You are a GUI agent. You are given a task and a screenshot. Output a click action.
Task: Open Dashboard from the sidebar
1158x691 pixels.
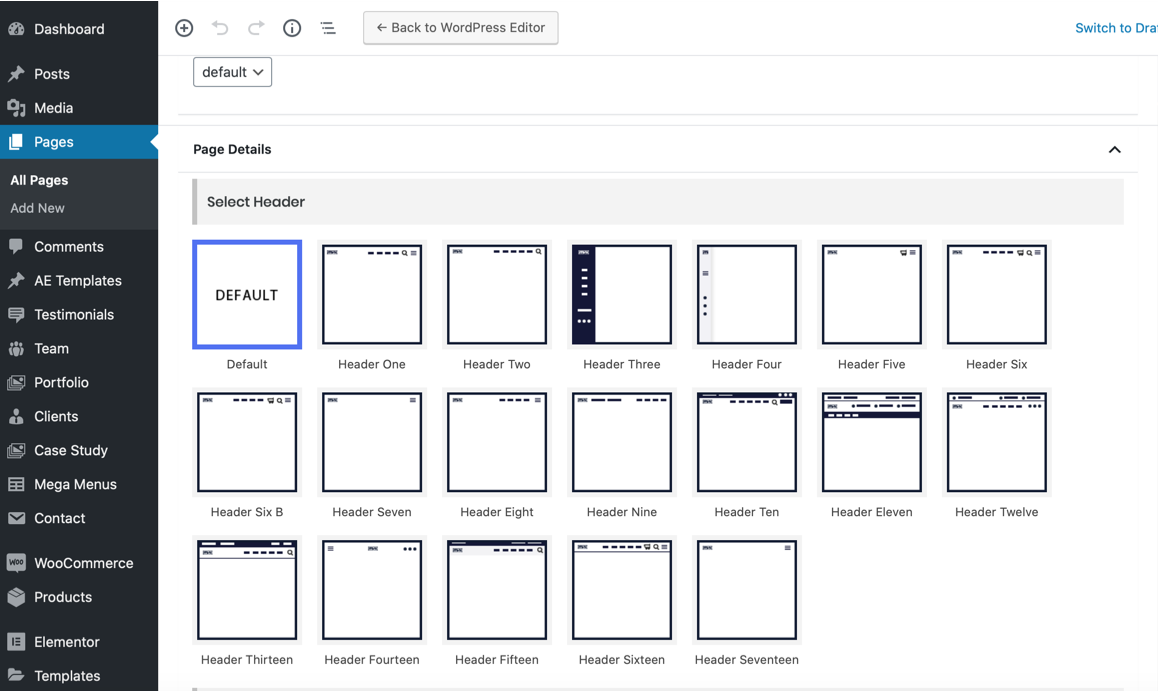(68, 29)
